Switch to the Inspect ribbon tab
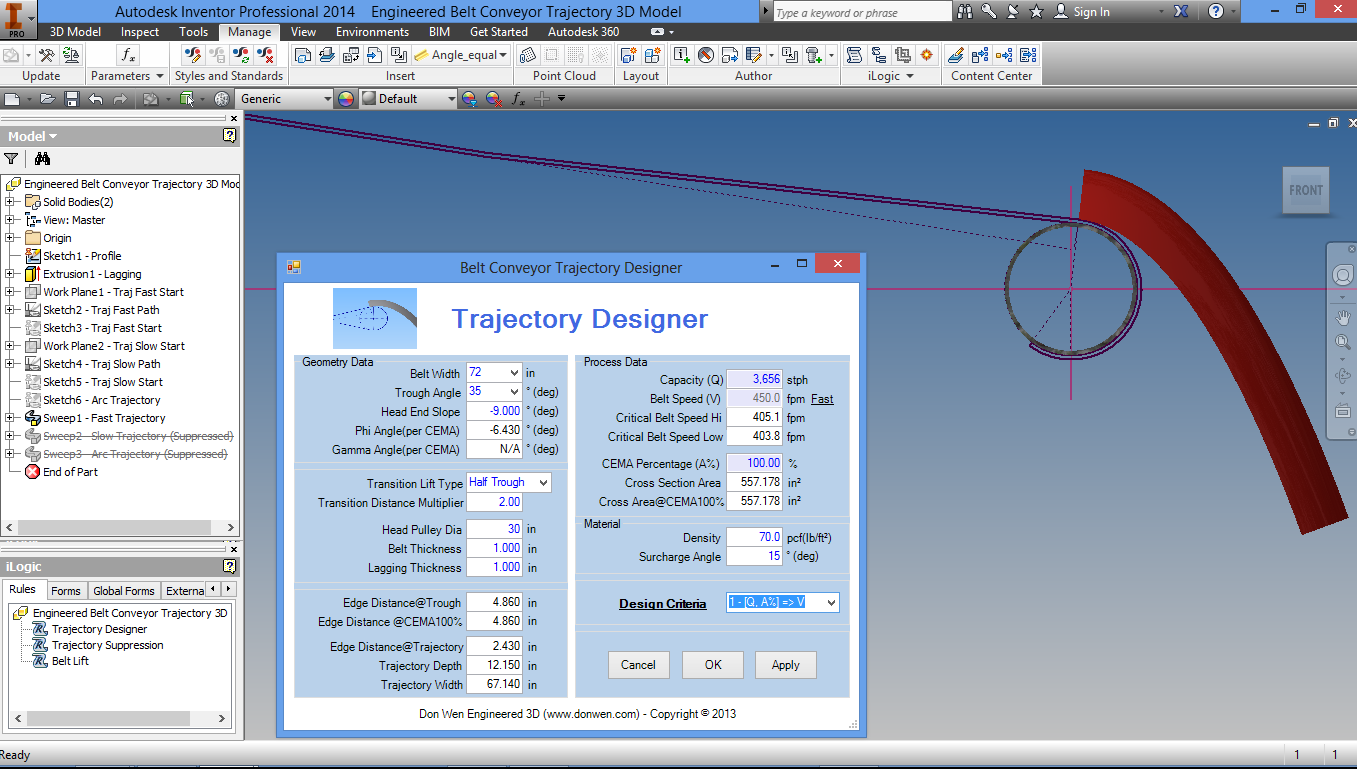1357x769 pixels. pyautogui.click(x=140, y=32)
